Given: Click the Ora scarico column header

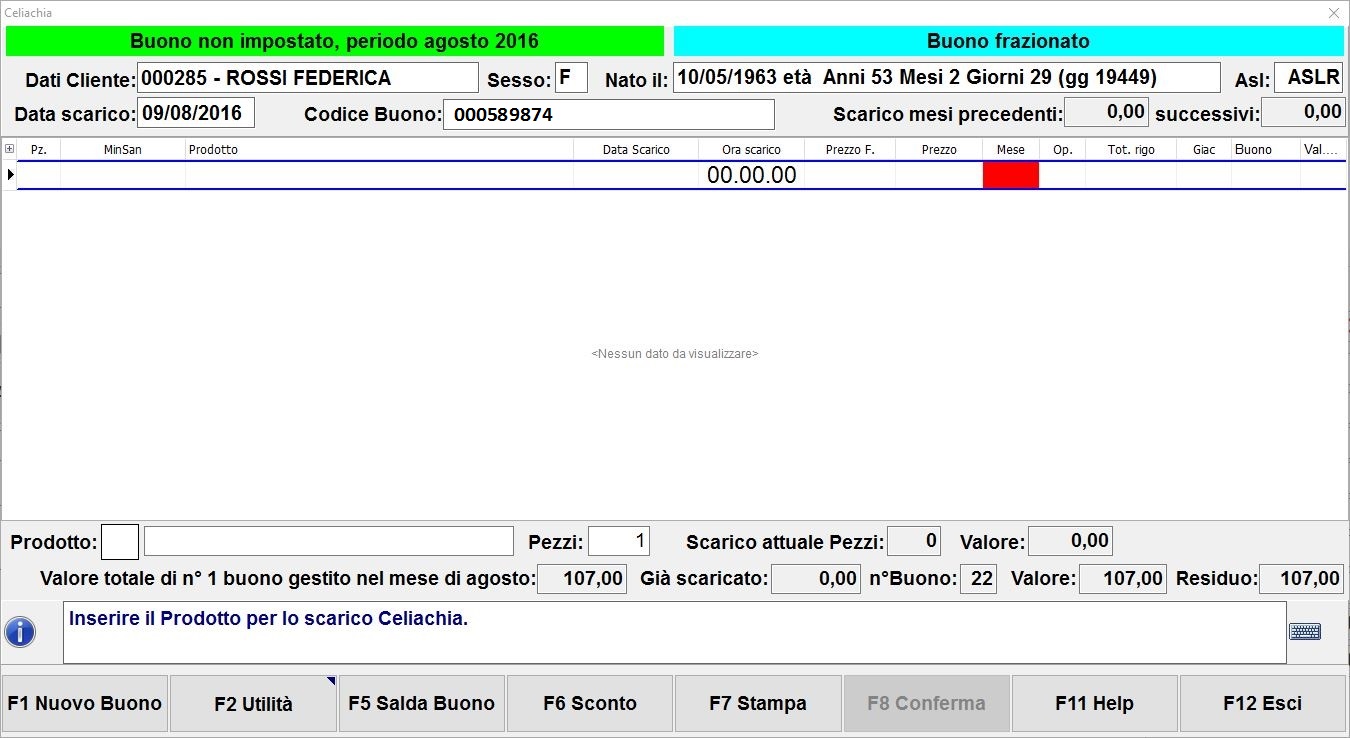Looking at the screenshot, I should 751,149.
